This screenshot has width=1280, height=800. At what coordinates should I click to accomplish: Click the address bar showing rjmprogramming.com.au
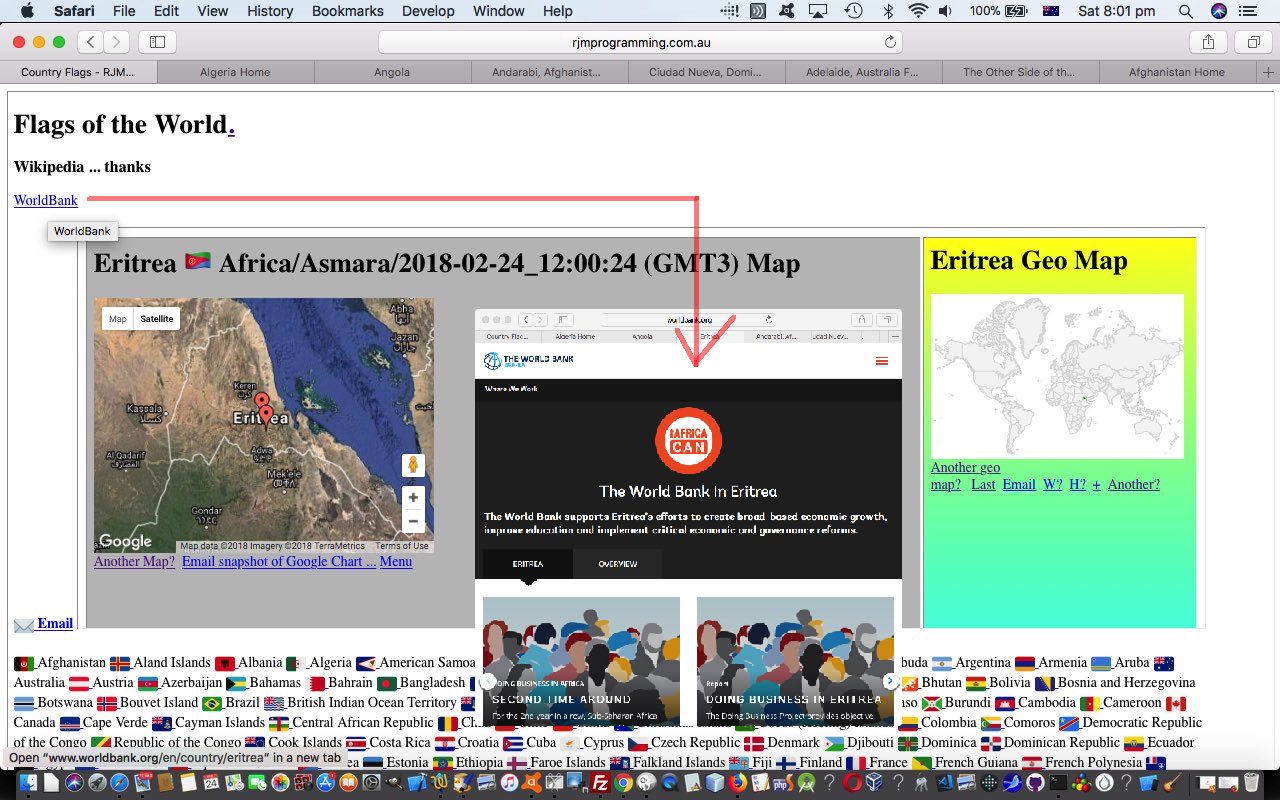point(640,42)
